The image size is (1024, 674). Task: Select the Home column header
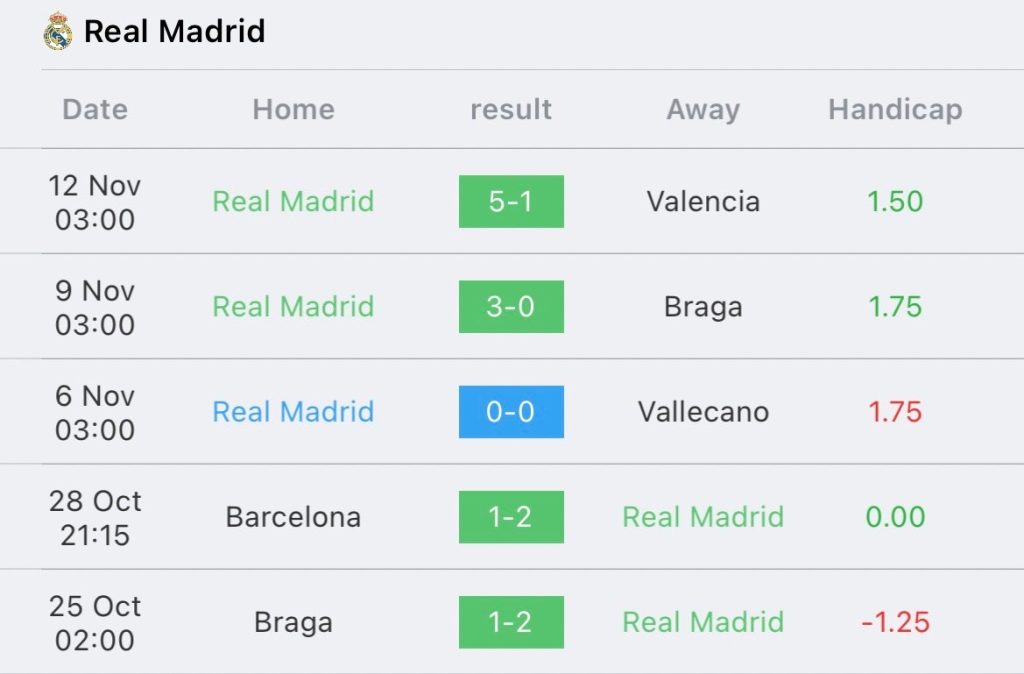point(293,109)
